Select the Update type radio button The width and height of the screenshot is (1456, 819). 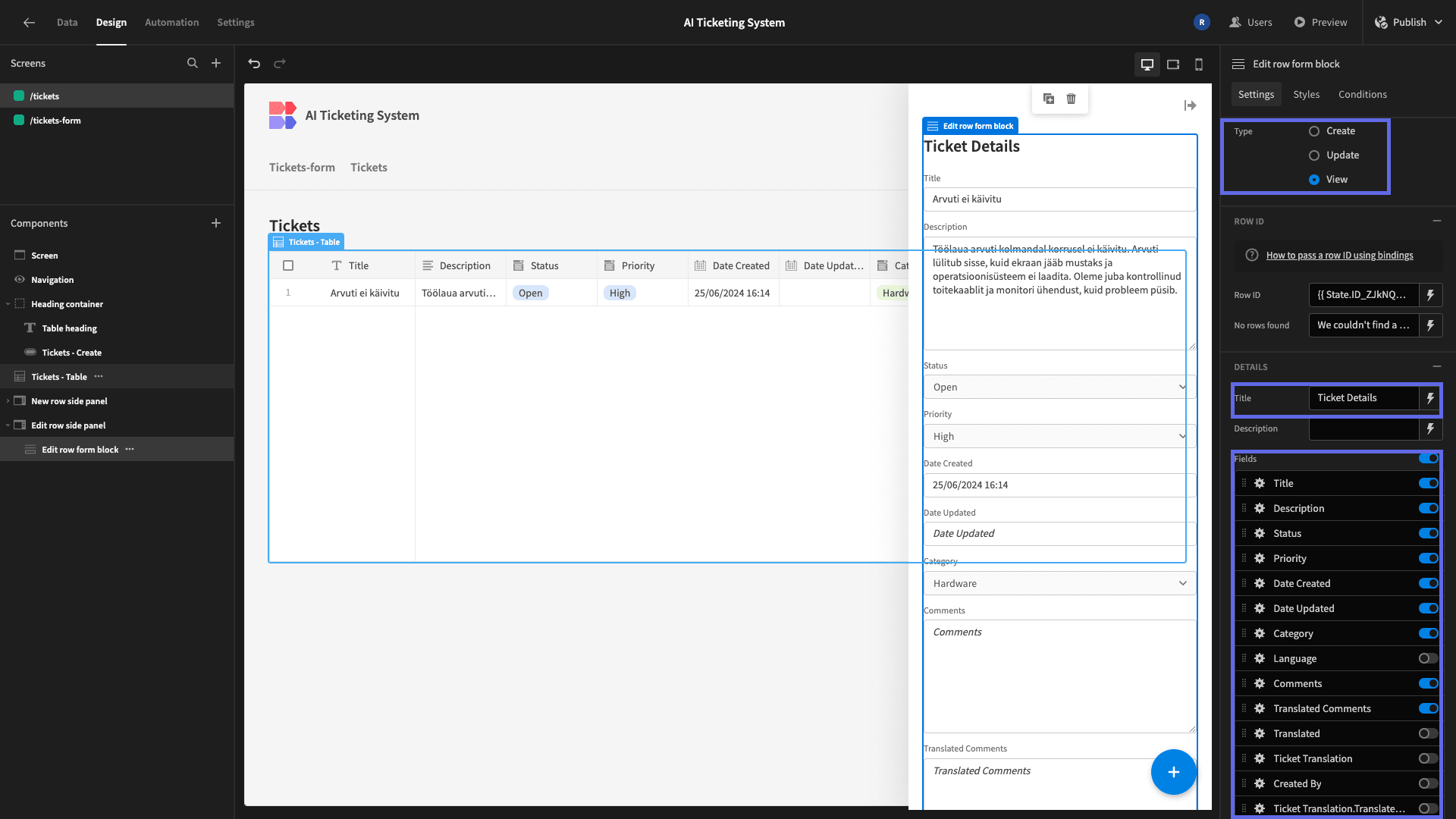1314,155
